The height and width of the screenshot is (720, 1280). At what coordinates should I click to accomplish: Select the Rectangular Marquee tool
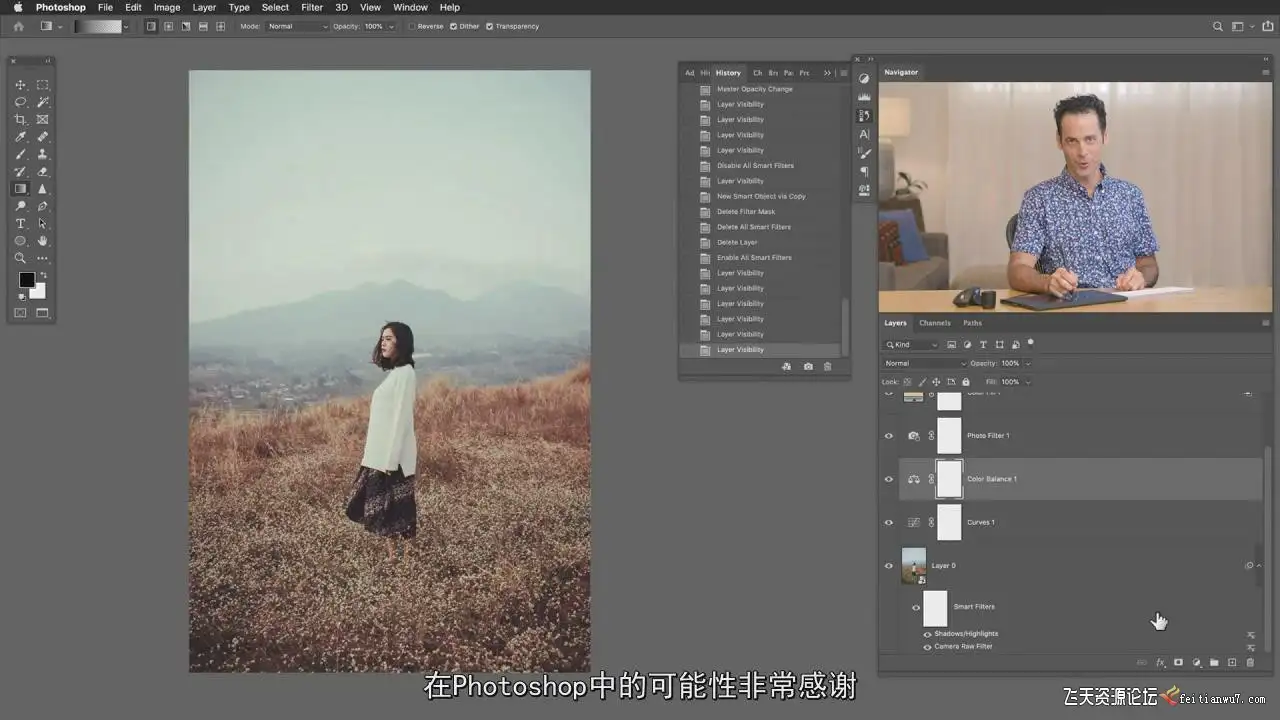(43, 85)
